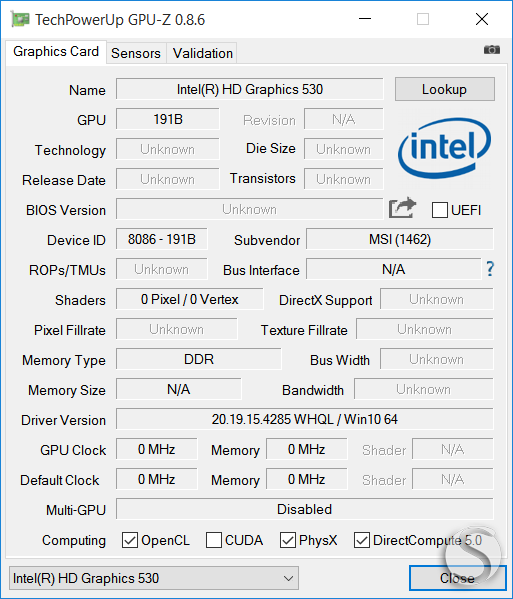
Task: Click the GPU-Z title bar app icon
Action: coord(20,19)
